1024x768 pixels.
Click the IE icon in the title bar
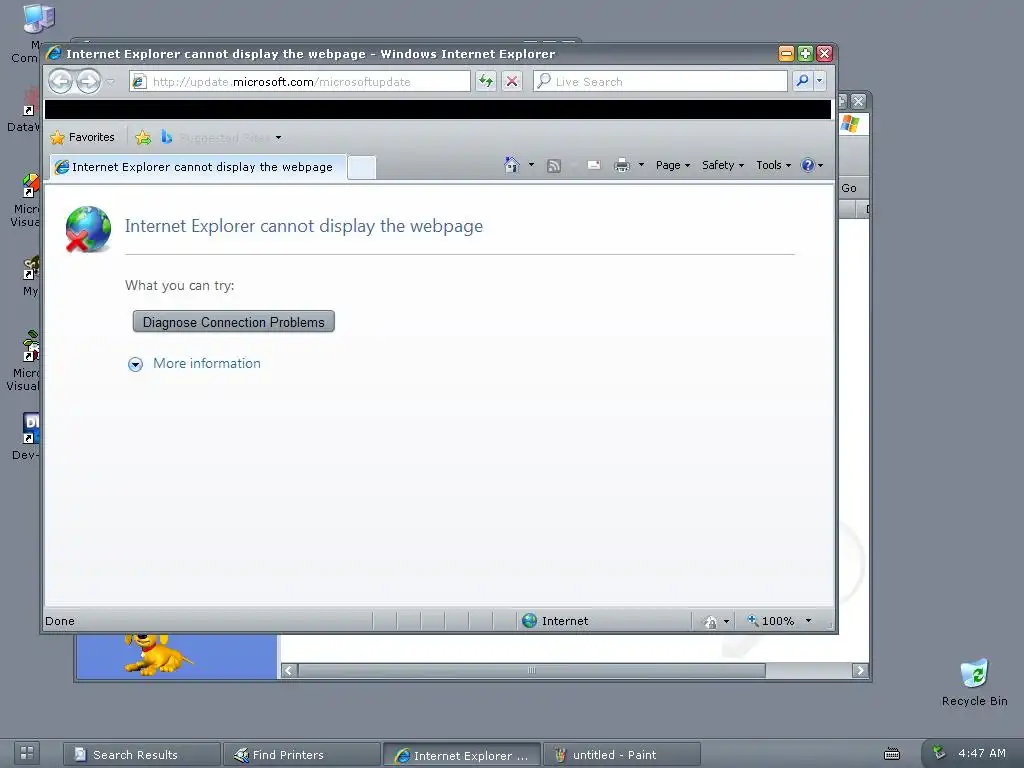click(x=54, y=53)
